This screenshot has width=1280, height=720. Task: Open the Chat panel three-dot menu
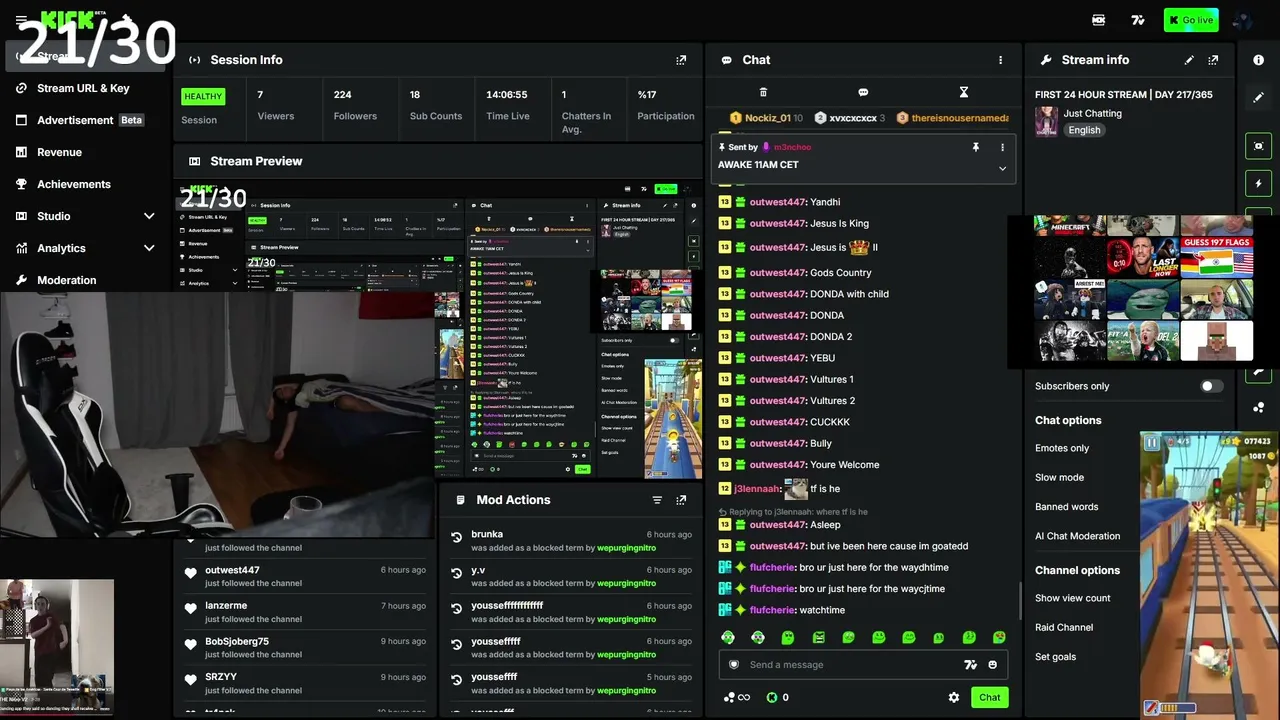pos(1000,60)
